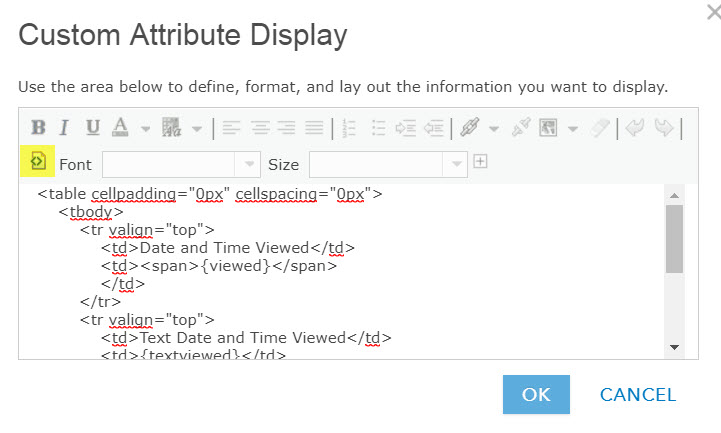This screenshot has height=433, width=721.
Task: Apply the text foreground color
Action: pos(120,127)
